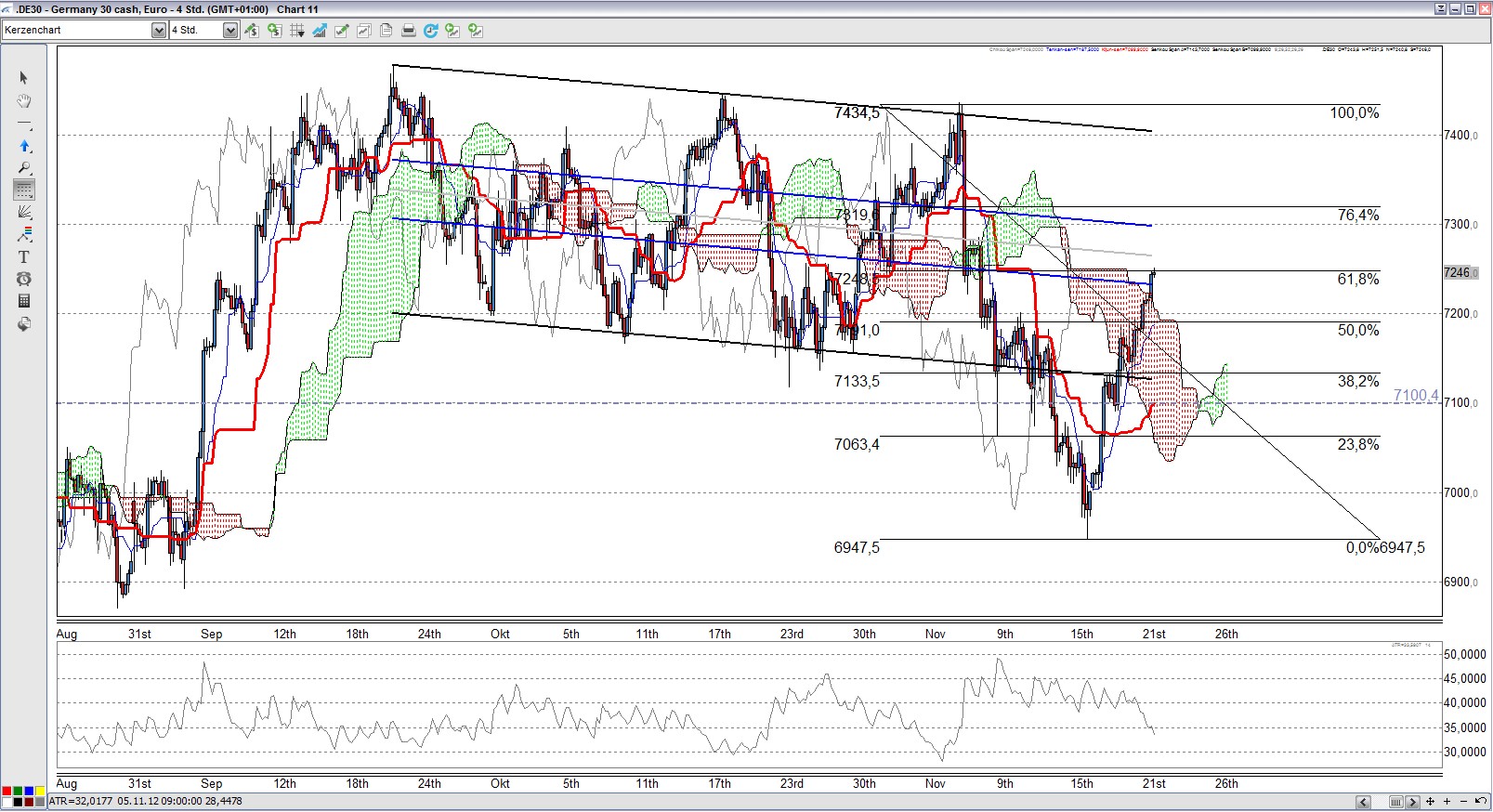Toggle the Fibonacci retracement levels tool
This screenshot has height=812, width=1493.
coord(24,190)
